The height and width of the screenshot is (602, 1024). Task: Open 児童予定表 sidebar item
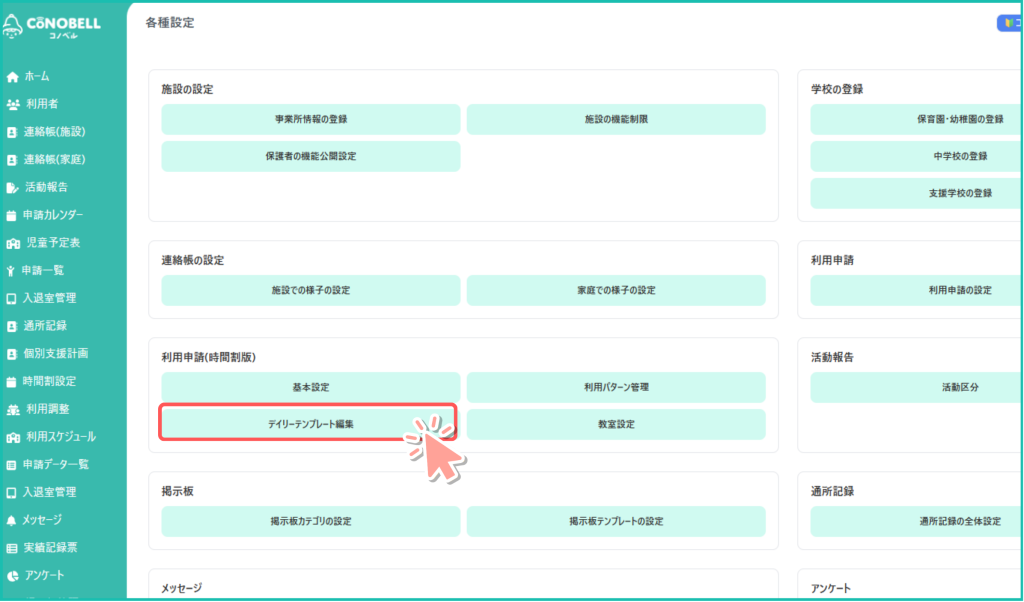pyautogui.click(x=52, y=242)
